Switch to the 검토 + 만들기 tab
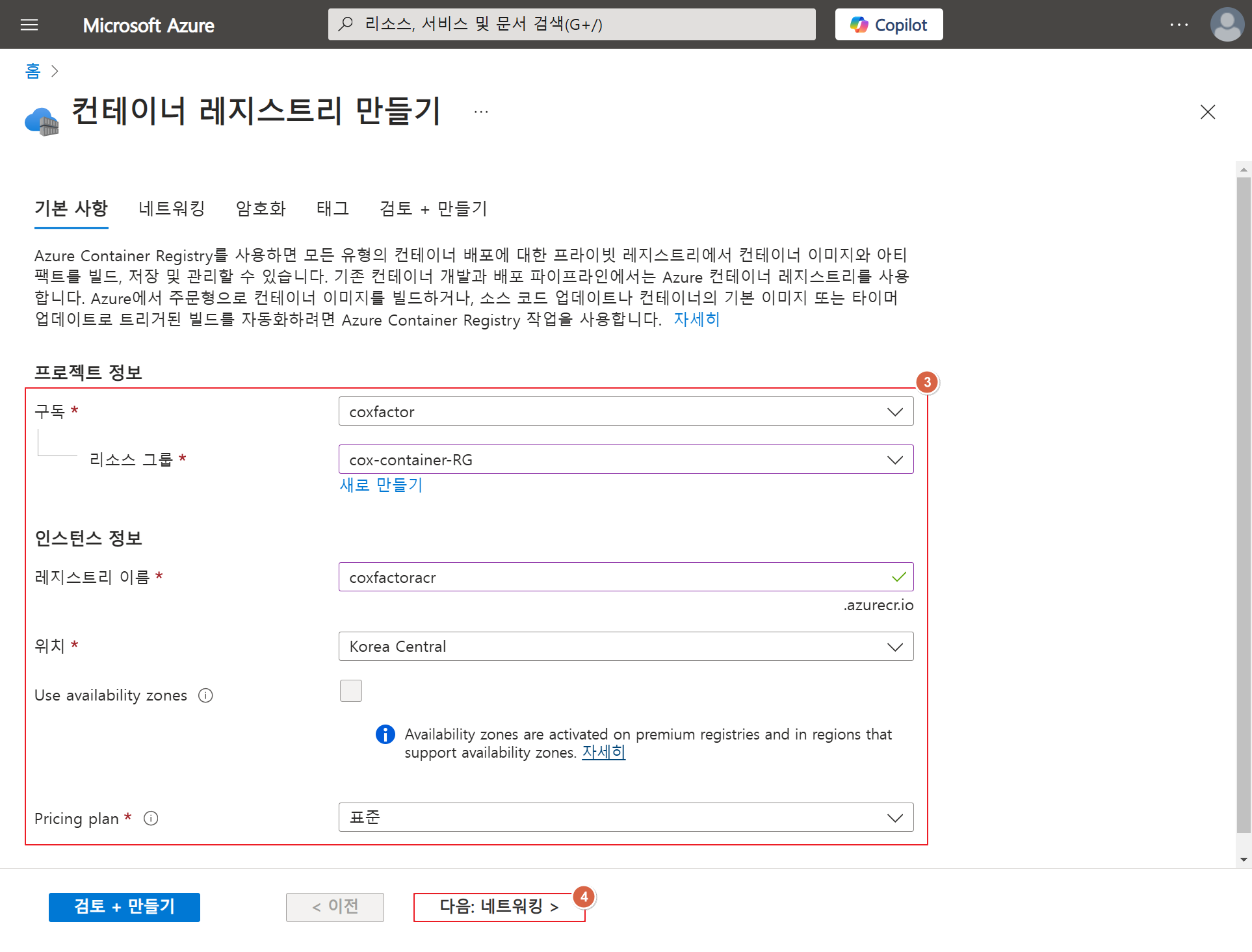Image resolution: width=1252 pixels, height=952 pixels. tap(433, 209)
